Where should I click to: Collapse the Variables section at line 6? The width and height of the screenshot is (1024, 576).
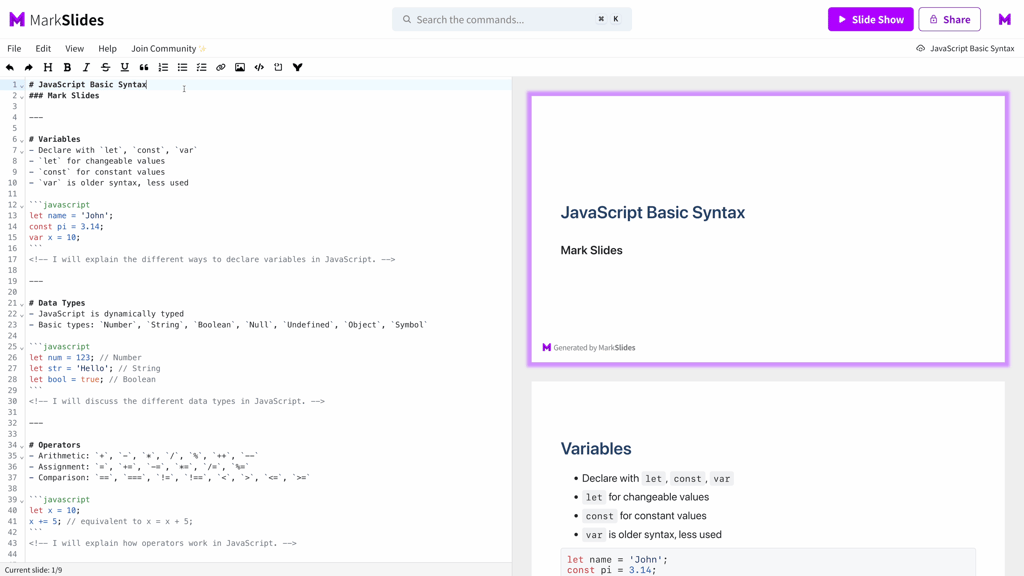(21, 139)
